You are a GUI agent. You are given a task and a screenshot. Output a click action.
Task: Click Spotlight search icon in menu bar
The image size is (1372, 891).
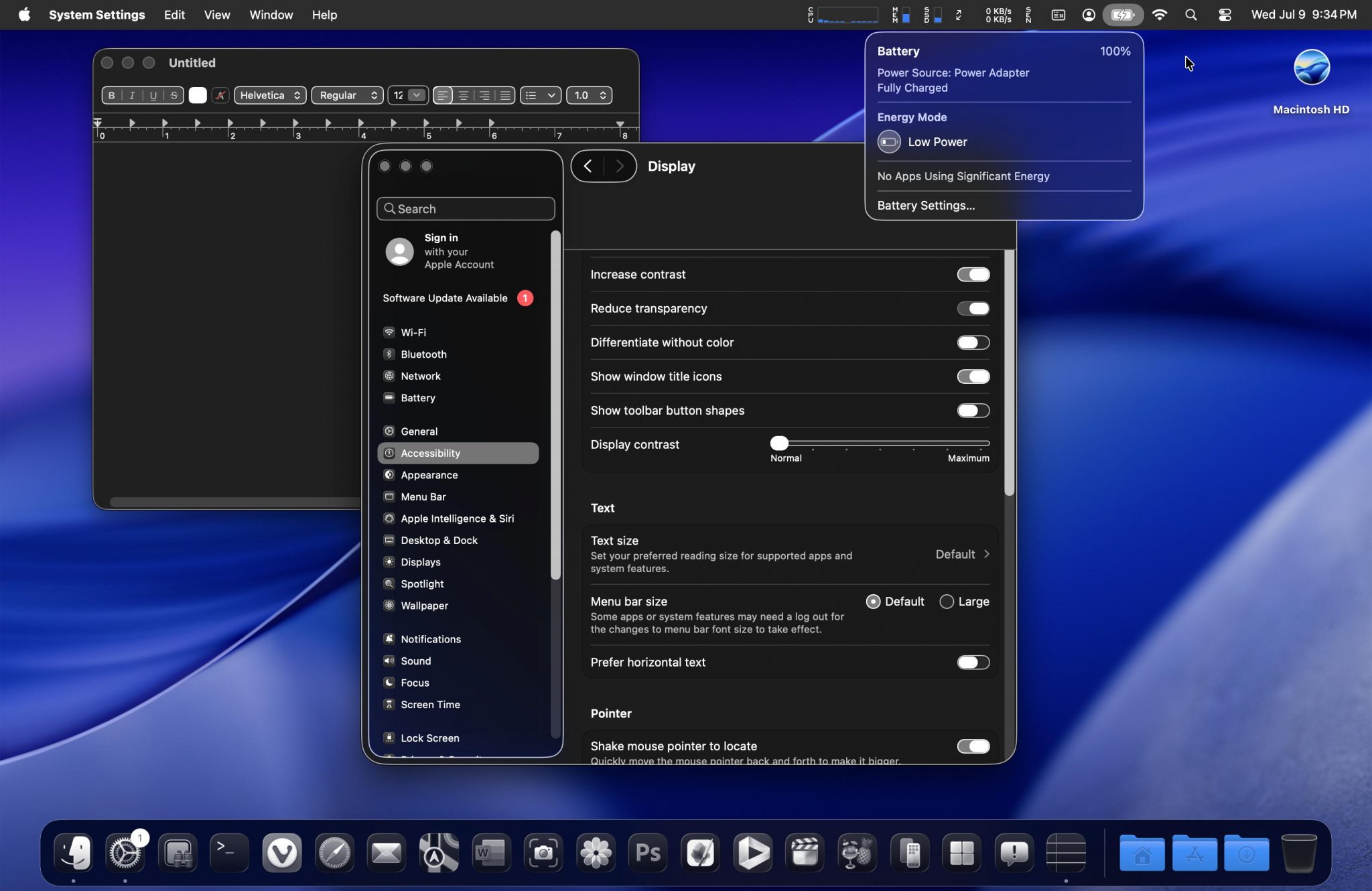pos(1191,15)
